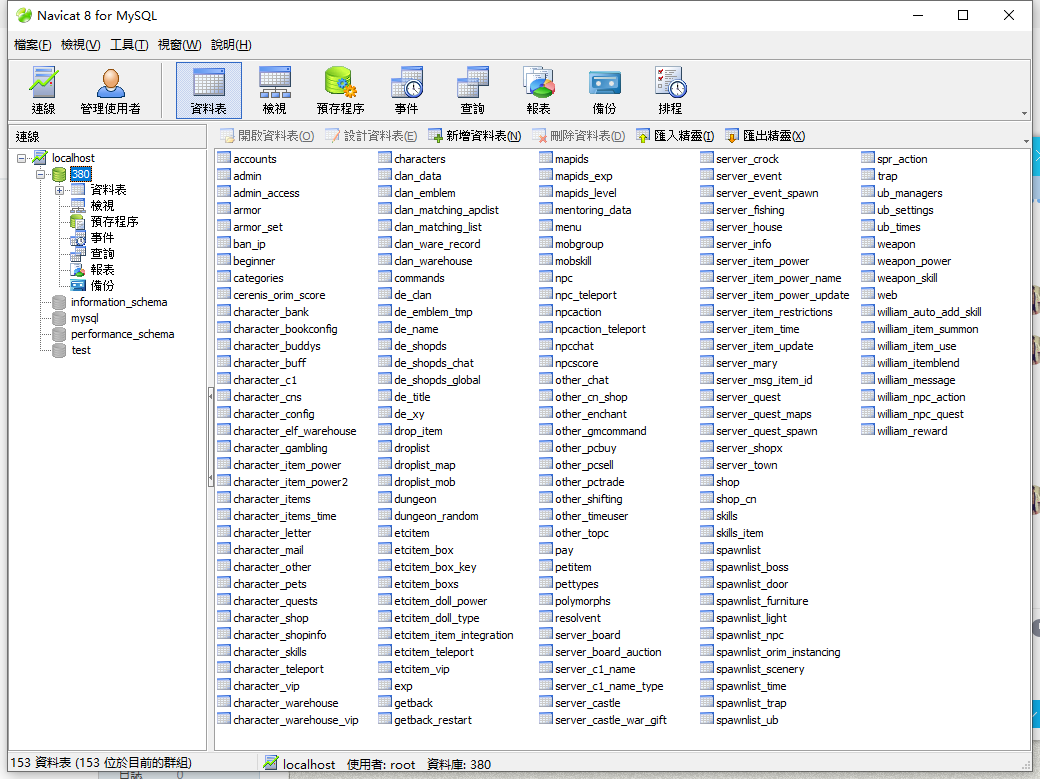Open the 查詢 query toolbar icon

472,90
